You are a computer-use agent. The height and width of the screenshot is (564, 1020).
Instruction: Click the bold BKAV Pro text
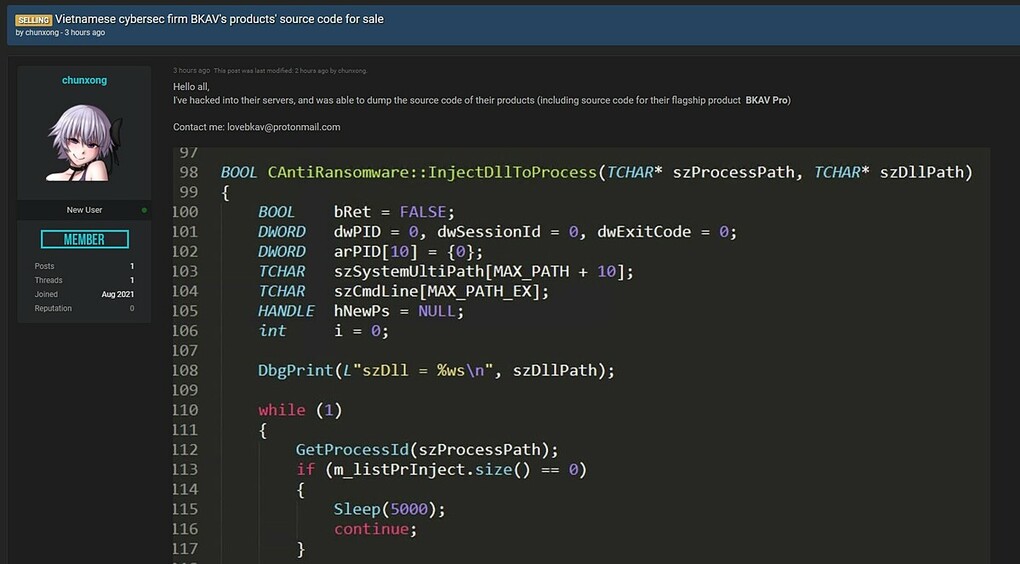pos(766,100)
